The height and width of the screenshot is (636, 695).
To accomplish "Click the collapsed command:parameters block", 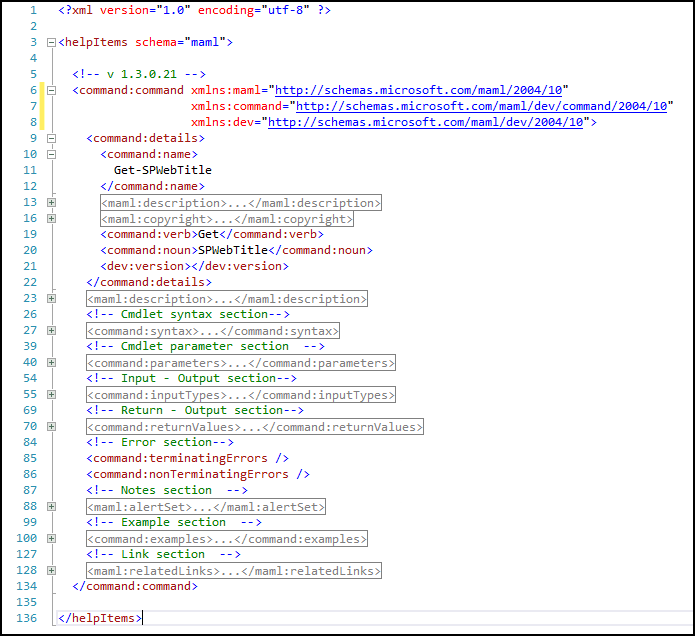I will click(241, 363).
